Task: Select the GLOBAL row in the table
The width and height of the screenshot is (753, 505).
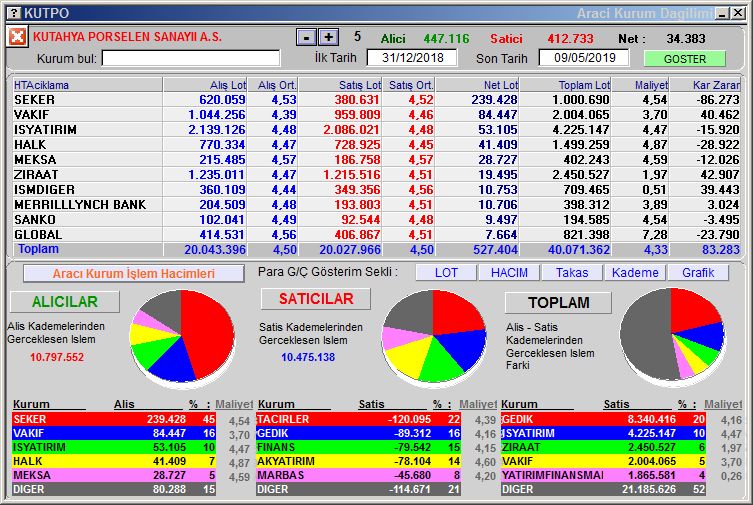Action: click(x=376, y=235)
